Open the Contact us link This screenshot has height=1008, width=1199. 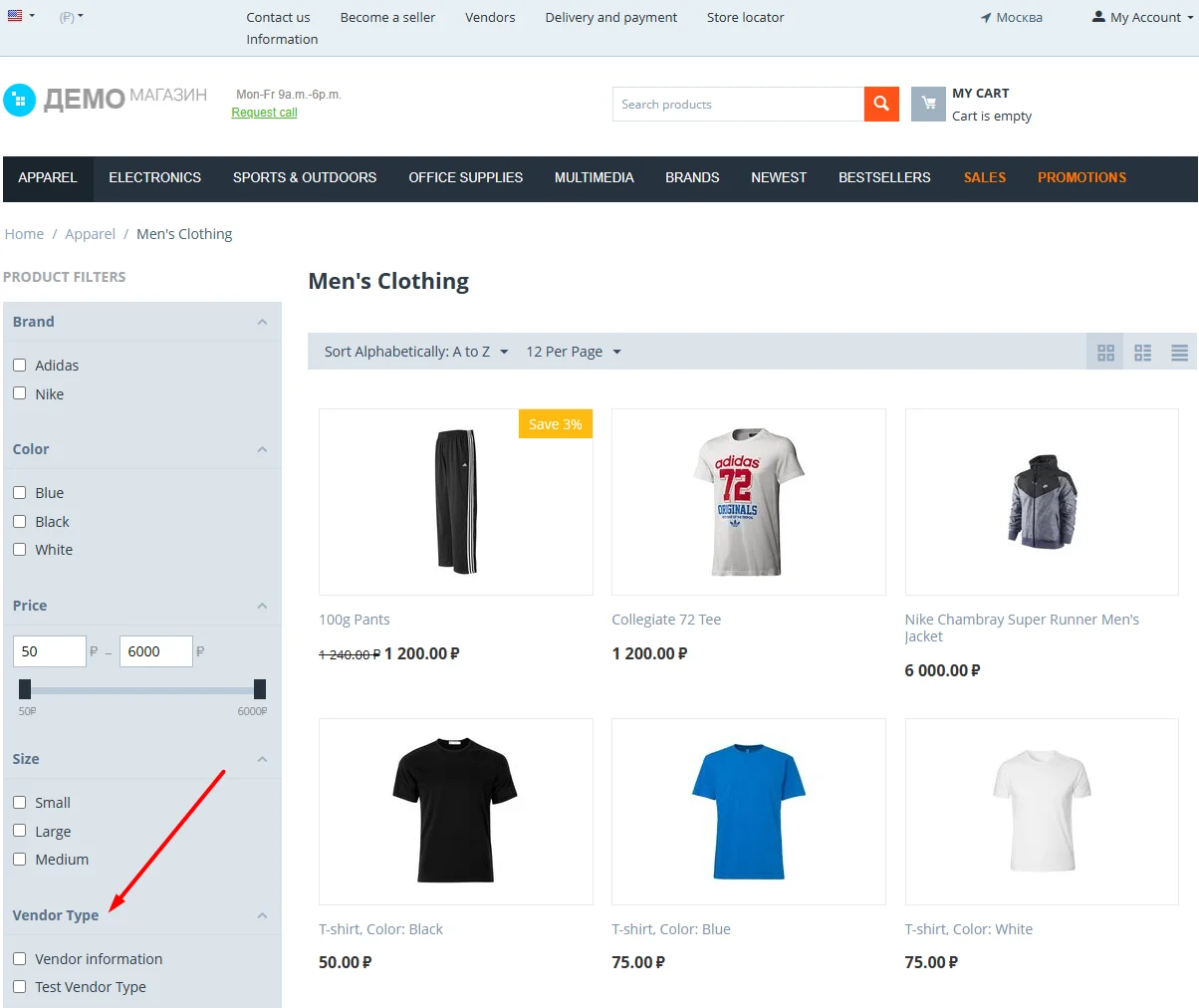[x=278, y=17]
